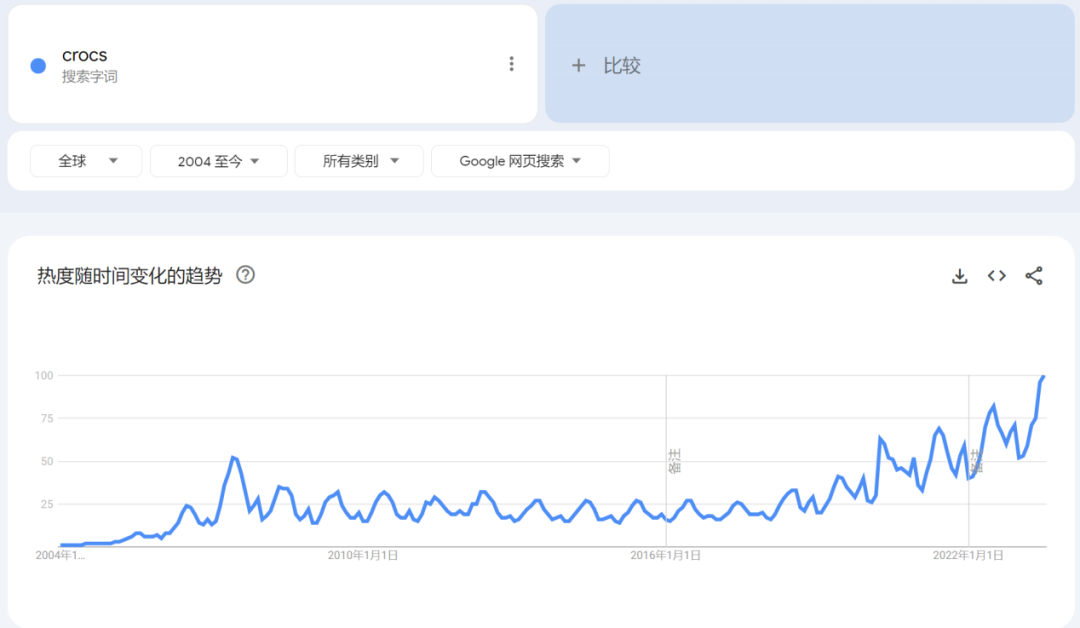The image size is (1080, 628).
Task: Click the 搜索字词 label under crocs
Action: [84, 74]
